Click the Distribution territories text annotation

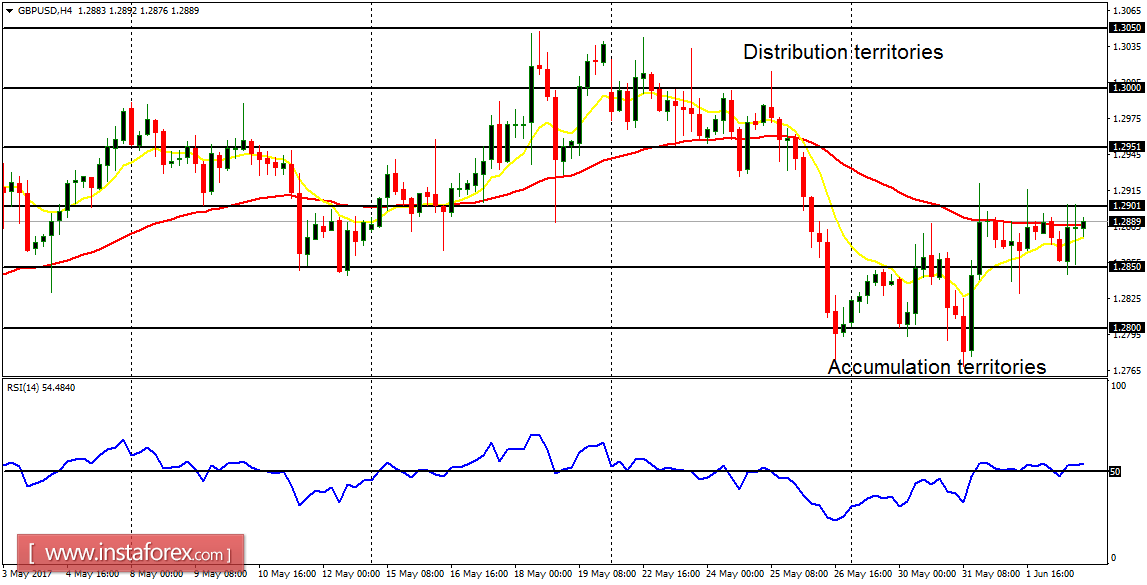point(843,52)
